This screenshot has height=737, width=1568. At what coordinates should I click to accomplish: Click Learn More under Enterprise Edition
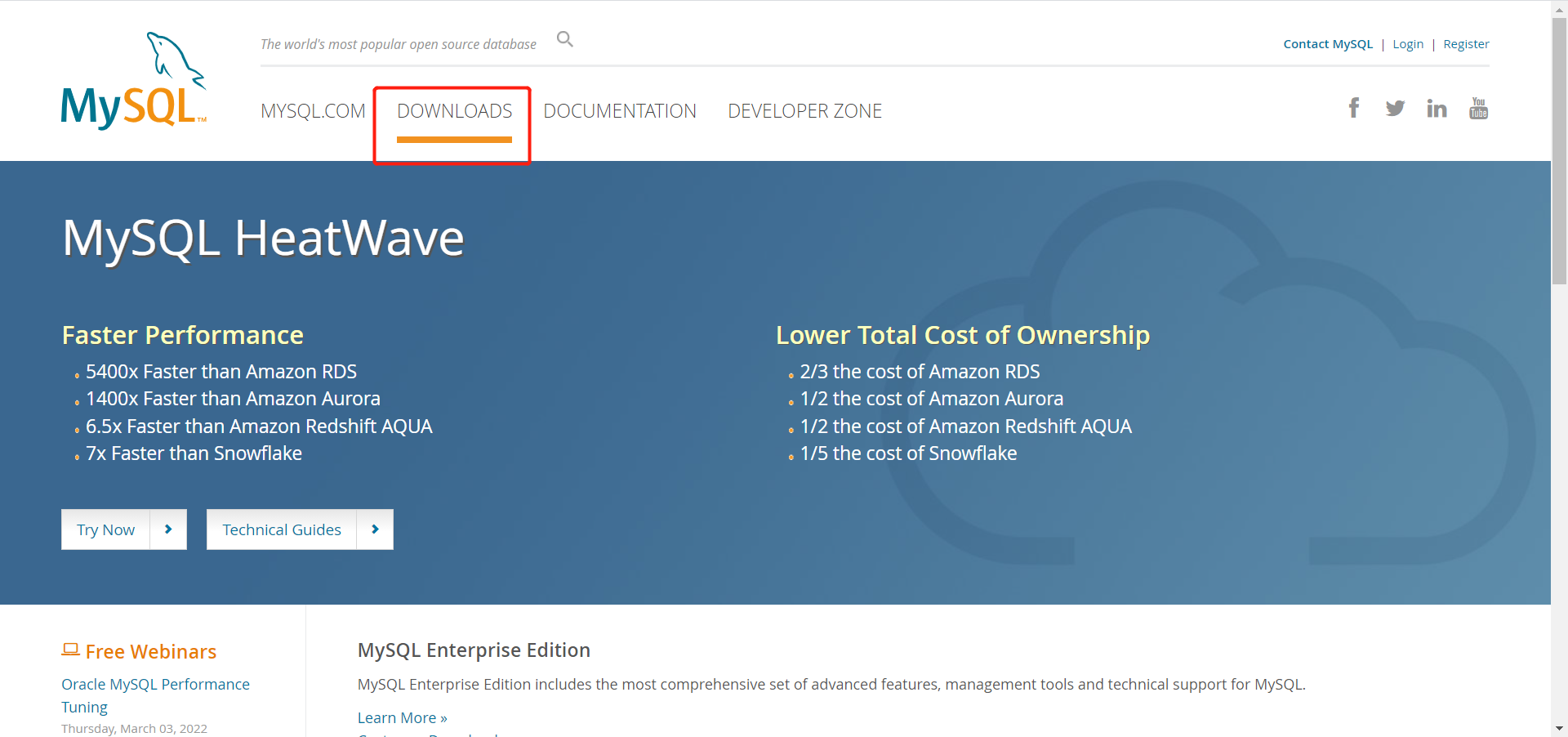402,717
